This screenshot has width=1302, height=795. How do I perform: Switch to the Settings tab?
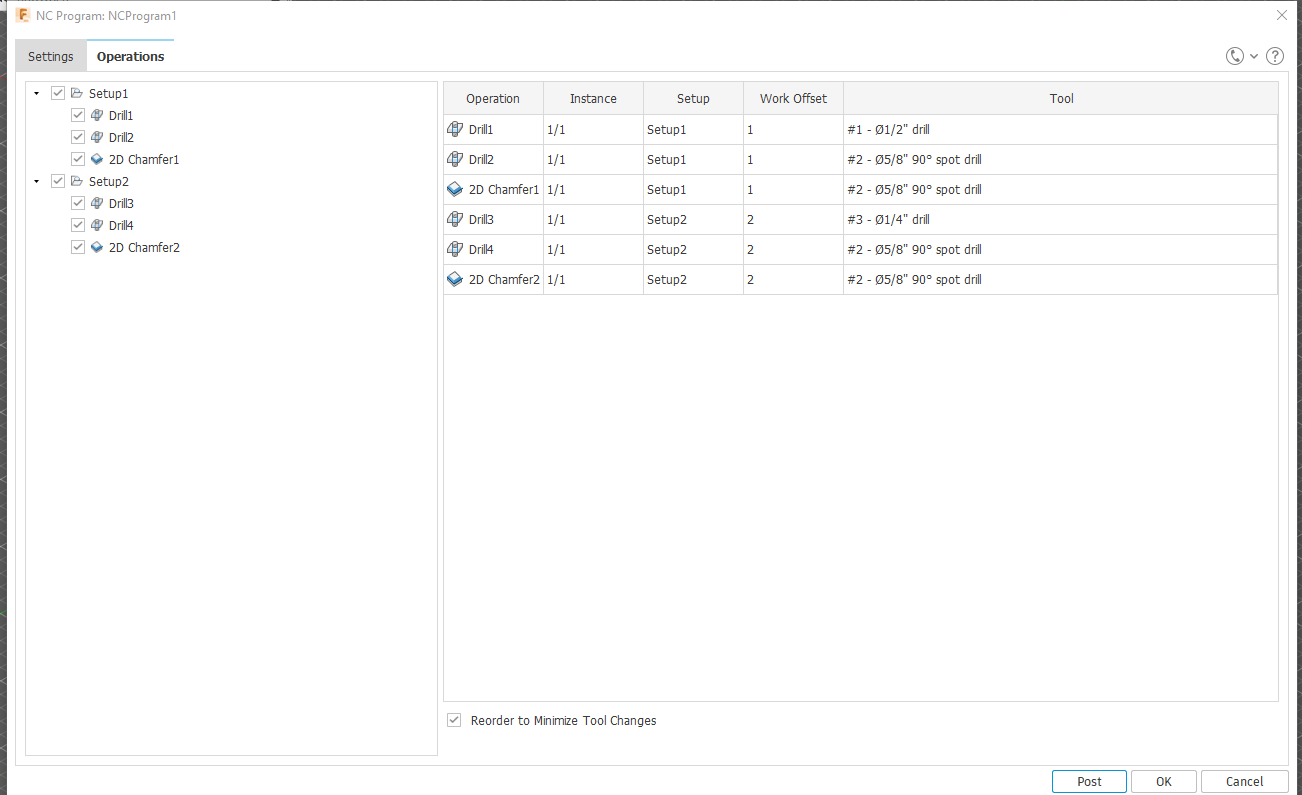(50, 56)
